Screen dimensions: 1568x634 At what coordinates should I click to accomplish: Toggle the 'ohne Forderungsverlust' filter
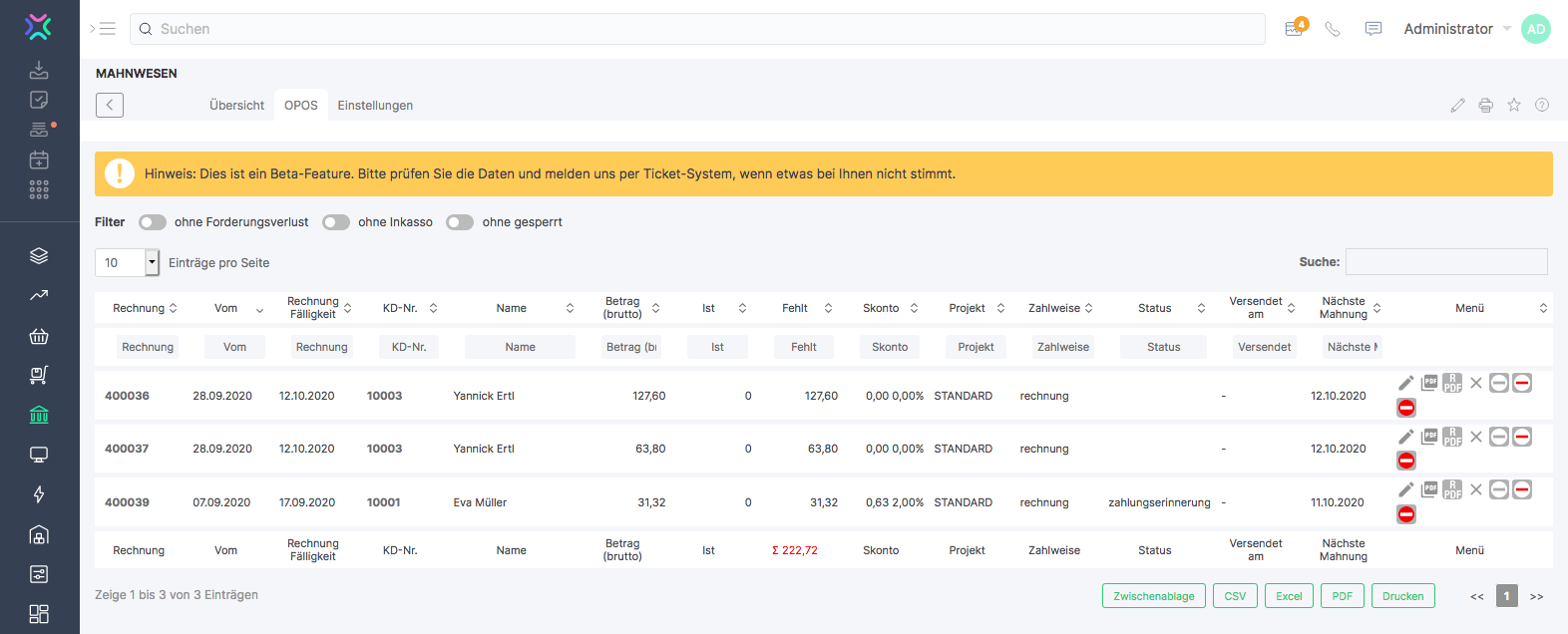153,222
